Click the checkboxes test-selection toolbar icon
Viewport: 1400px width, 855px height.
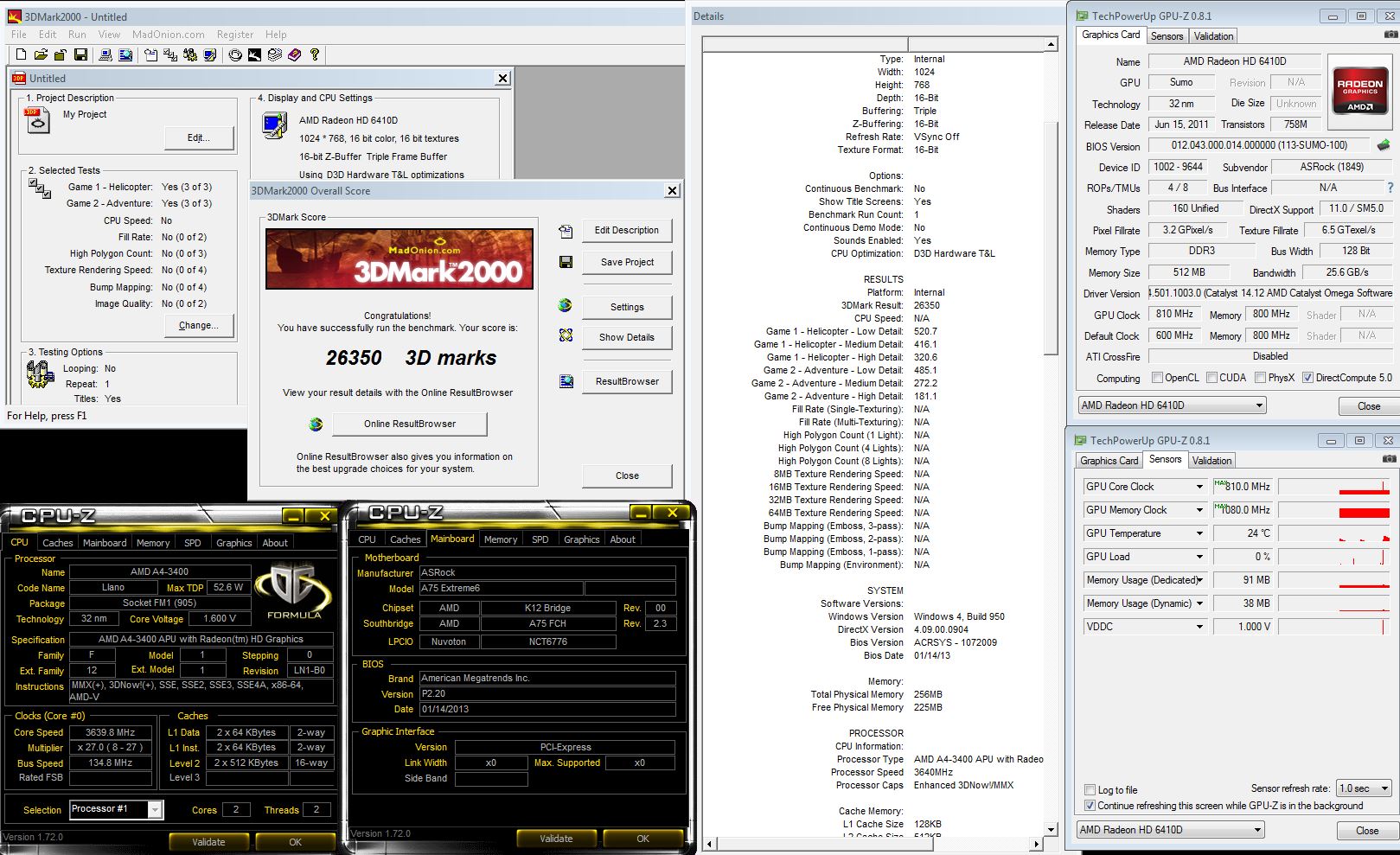(x=170, y=54)
